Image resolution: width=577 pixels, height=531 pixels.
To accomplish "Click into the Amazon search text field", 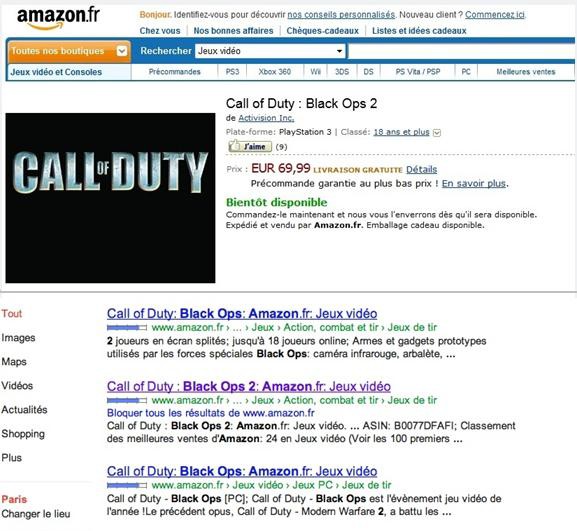I will pos(462,51).
